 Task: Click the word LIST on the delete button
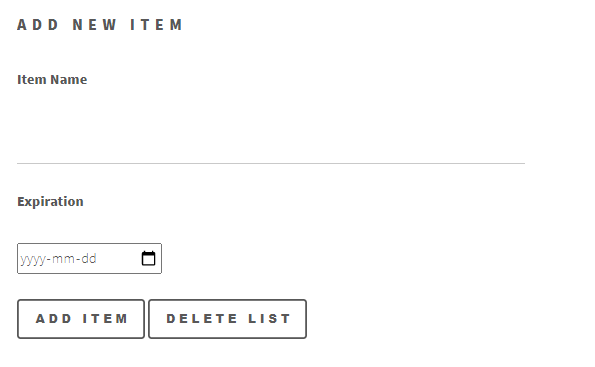pos(269,319)
